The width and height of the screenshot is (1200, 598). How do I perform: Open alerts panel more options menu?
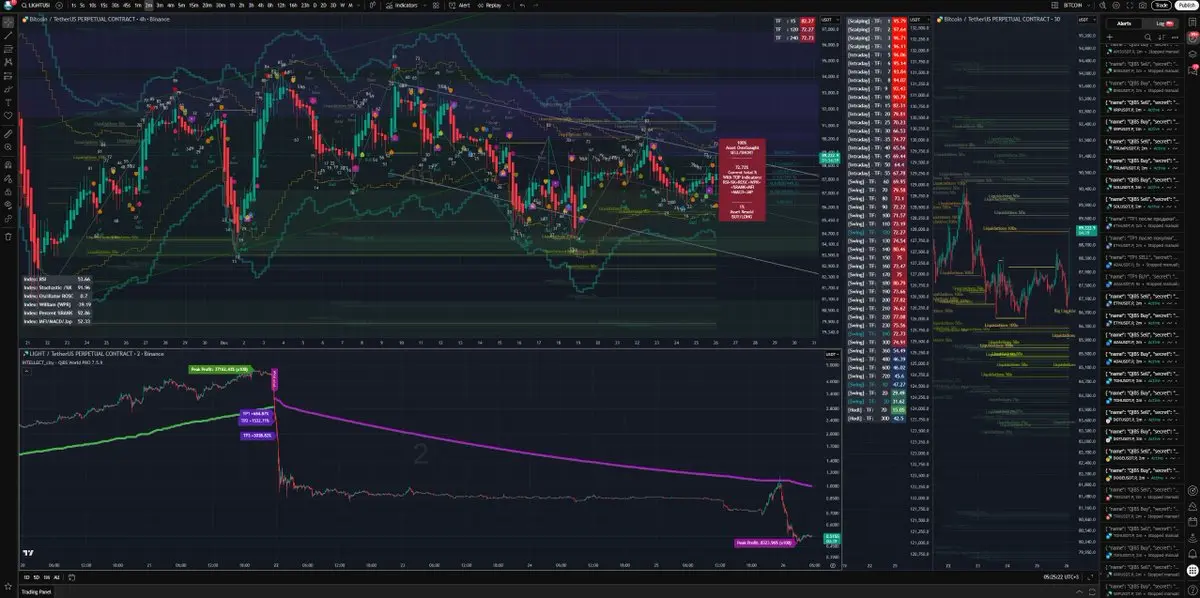point(1175,37)
